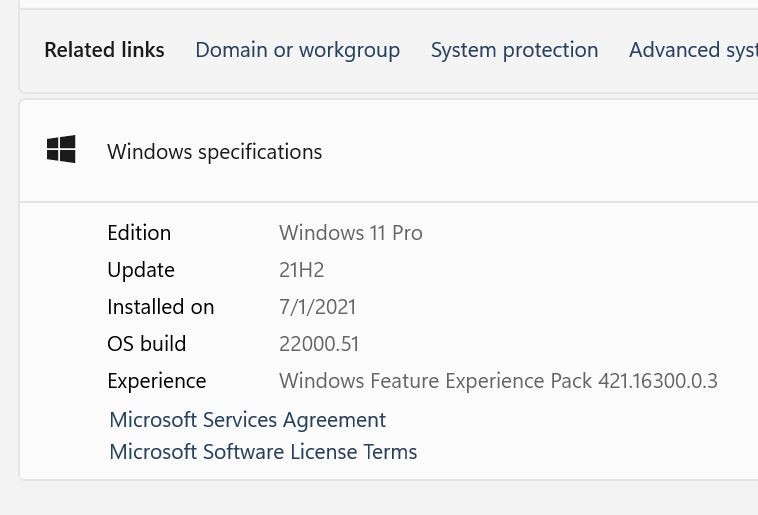The height and width of the screenshot is (515, 758).
Task: Select the 21H2 update value
Action: tap(301, 270)
